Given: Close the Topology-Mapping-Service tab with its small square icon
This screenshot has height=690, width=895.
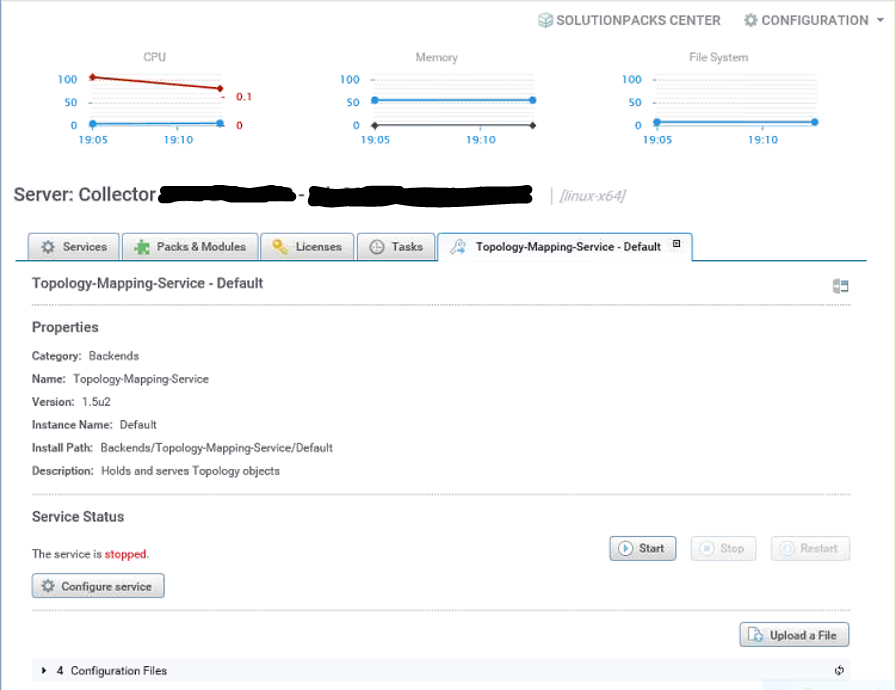Looking at the screenshot, I should [676, 244].
